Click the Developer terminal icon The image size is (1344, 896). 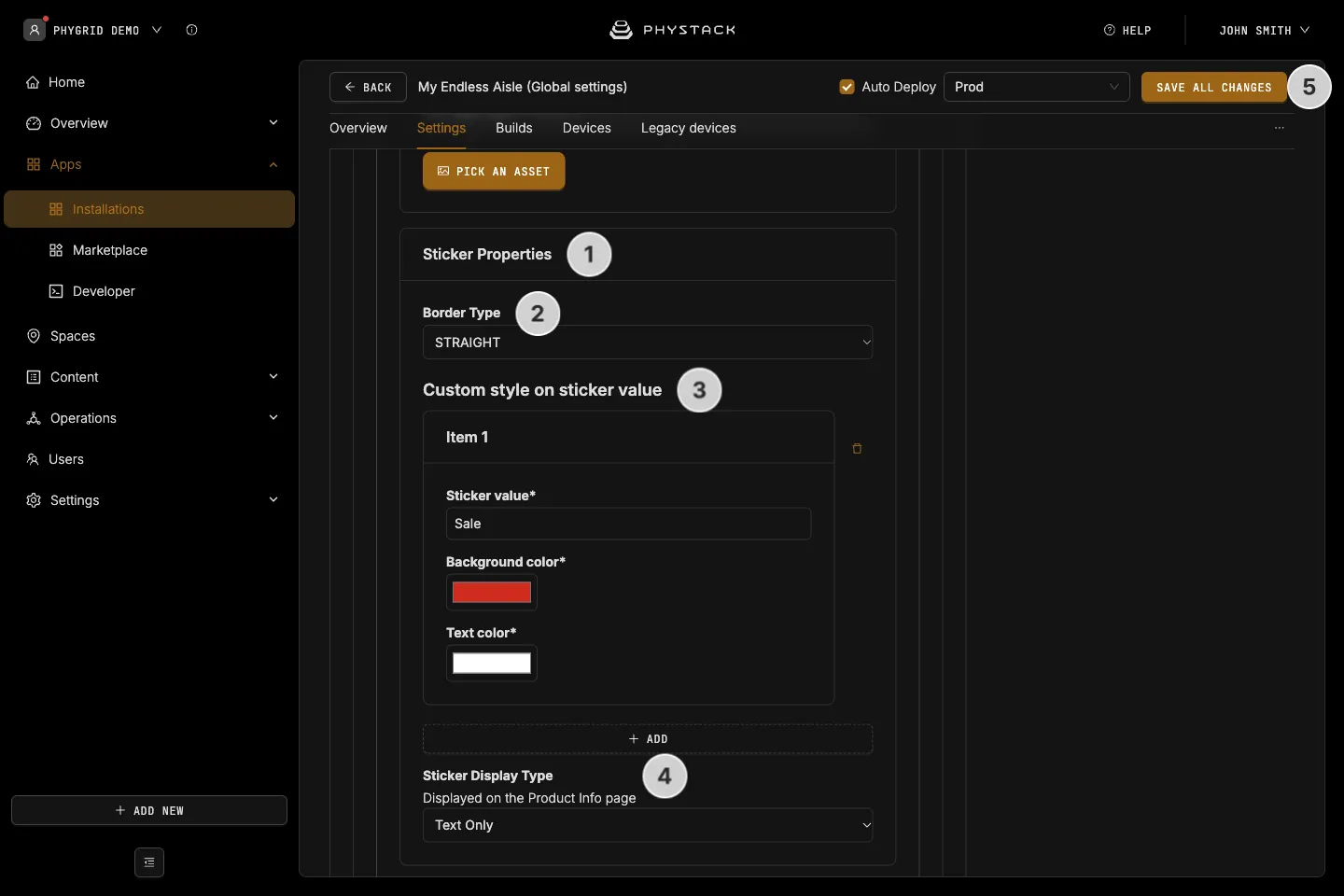(56, 291)
